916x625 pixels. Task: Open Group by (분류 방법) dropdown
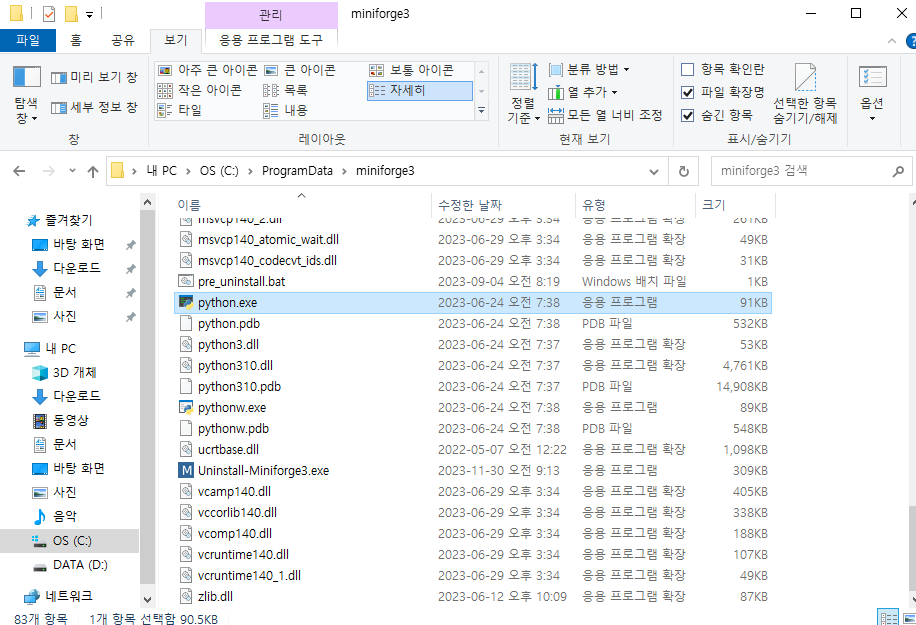click(589, 70)
